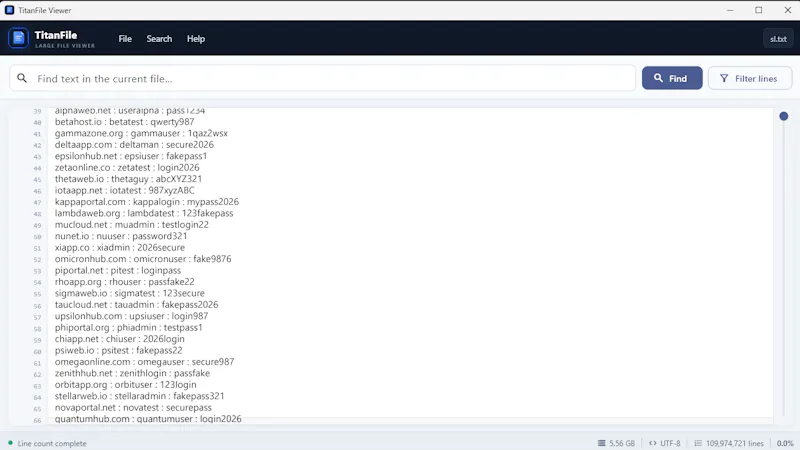Select line stellarweb.io : stellaradmin
800x450 pixels.
pos(139,396)
